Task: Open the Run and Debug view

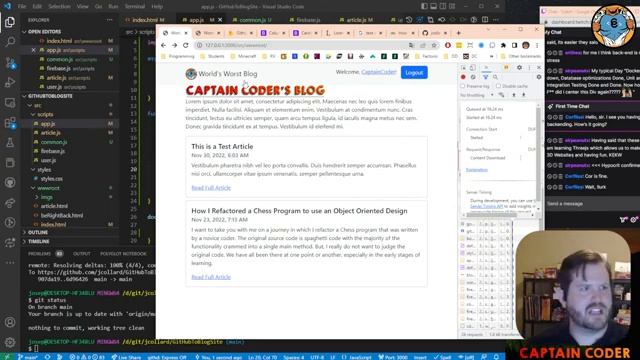Action: coord(10,82)
